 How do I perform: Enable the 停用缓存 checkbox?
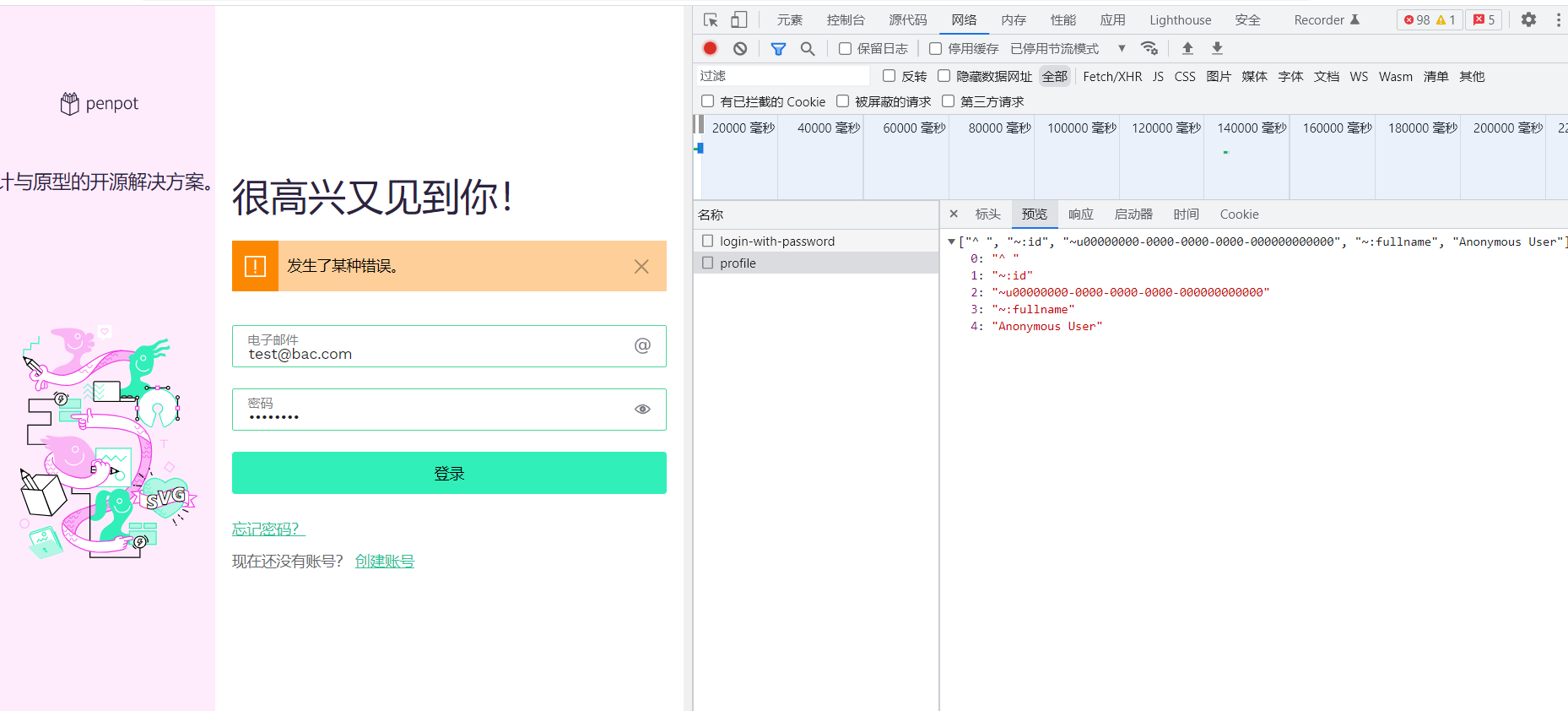click(x=935, y=49)
